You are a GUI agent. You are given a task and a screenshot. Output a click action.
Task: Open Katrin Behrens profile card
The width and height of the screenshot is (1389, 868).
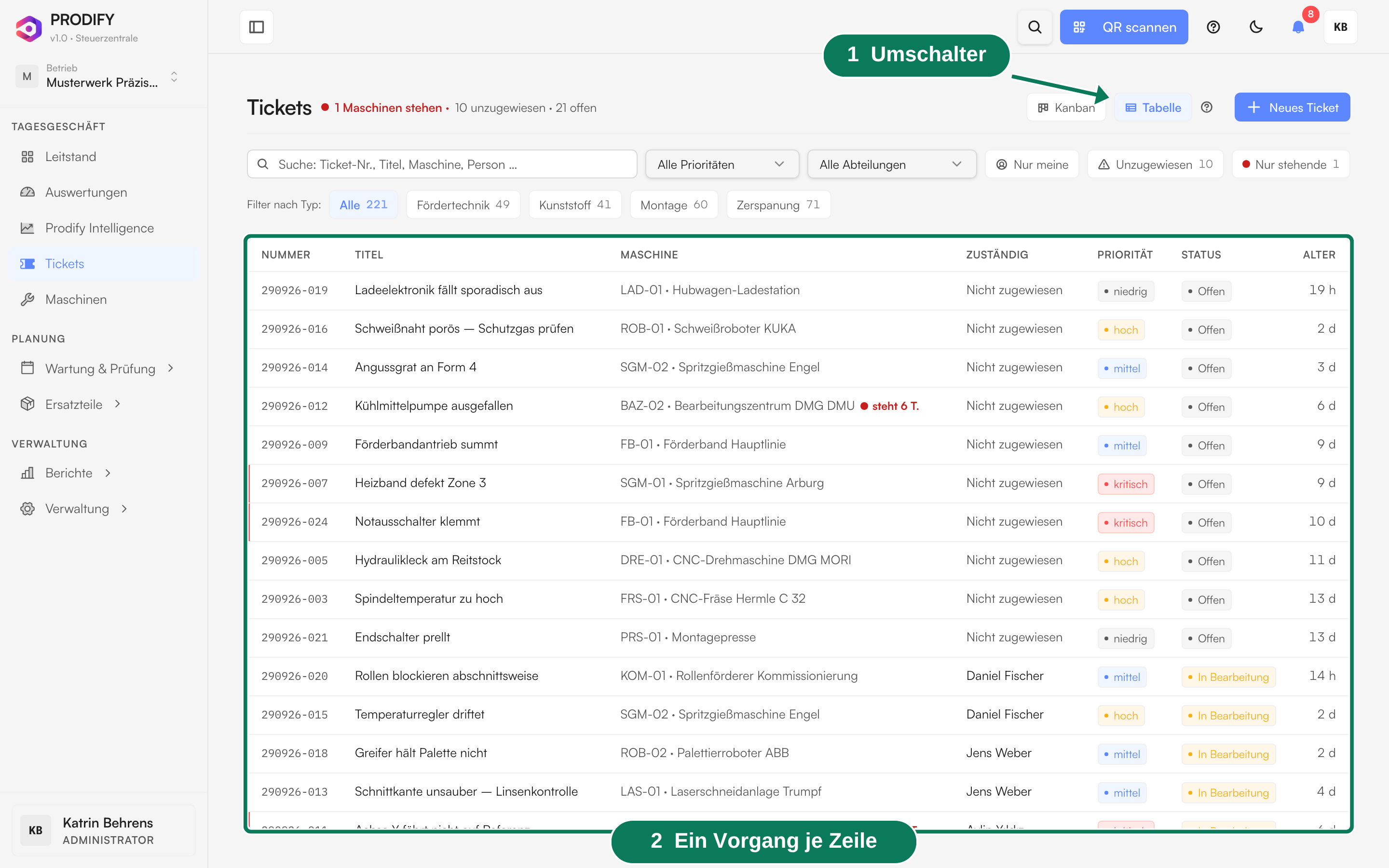click(x=103, y=830)
